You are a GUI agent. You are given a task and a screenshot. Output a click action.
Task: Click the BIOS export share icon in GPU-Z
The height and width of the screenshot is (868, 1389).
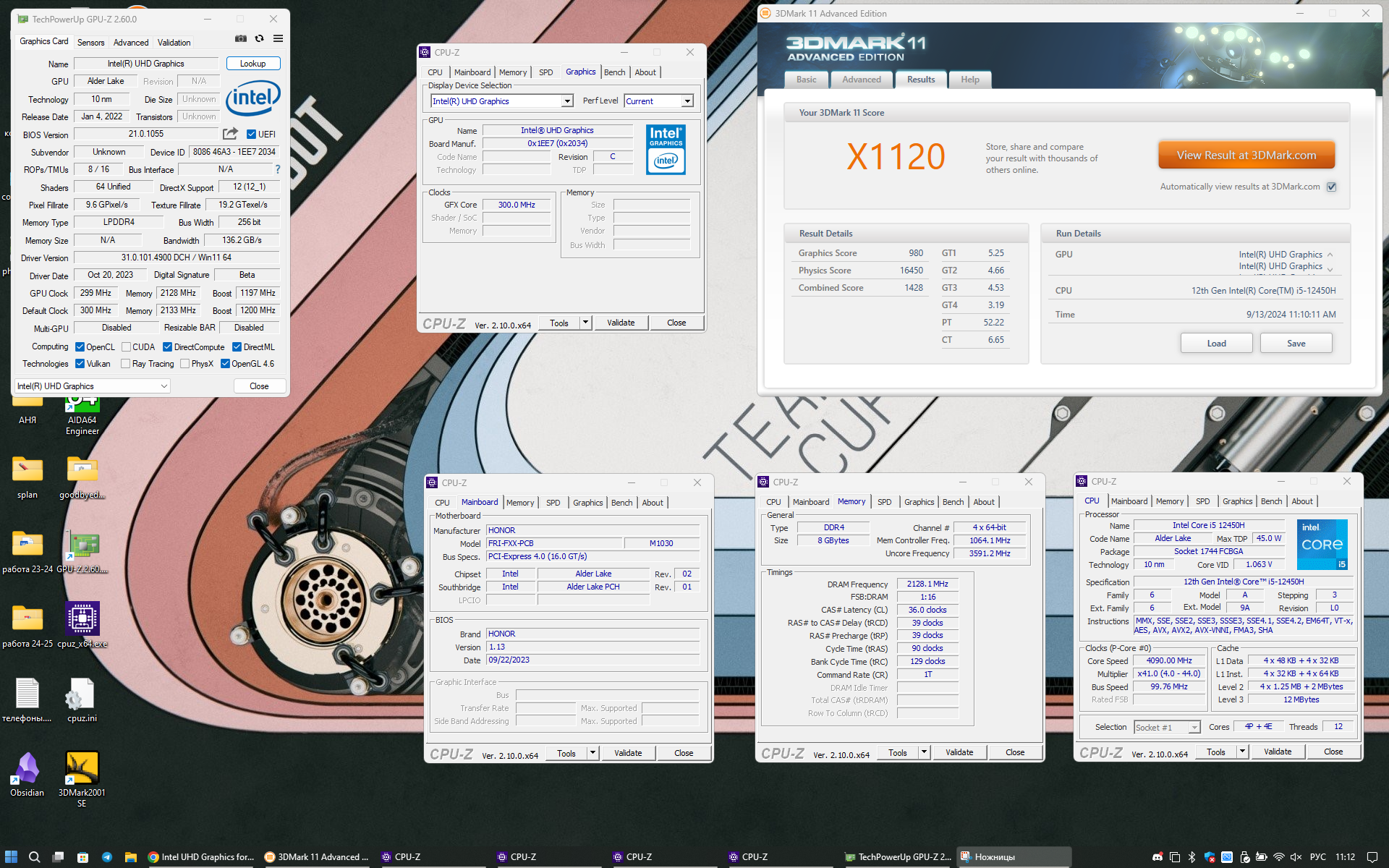(x=230, y=134)
